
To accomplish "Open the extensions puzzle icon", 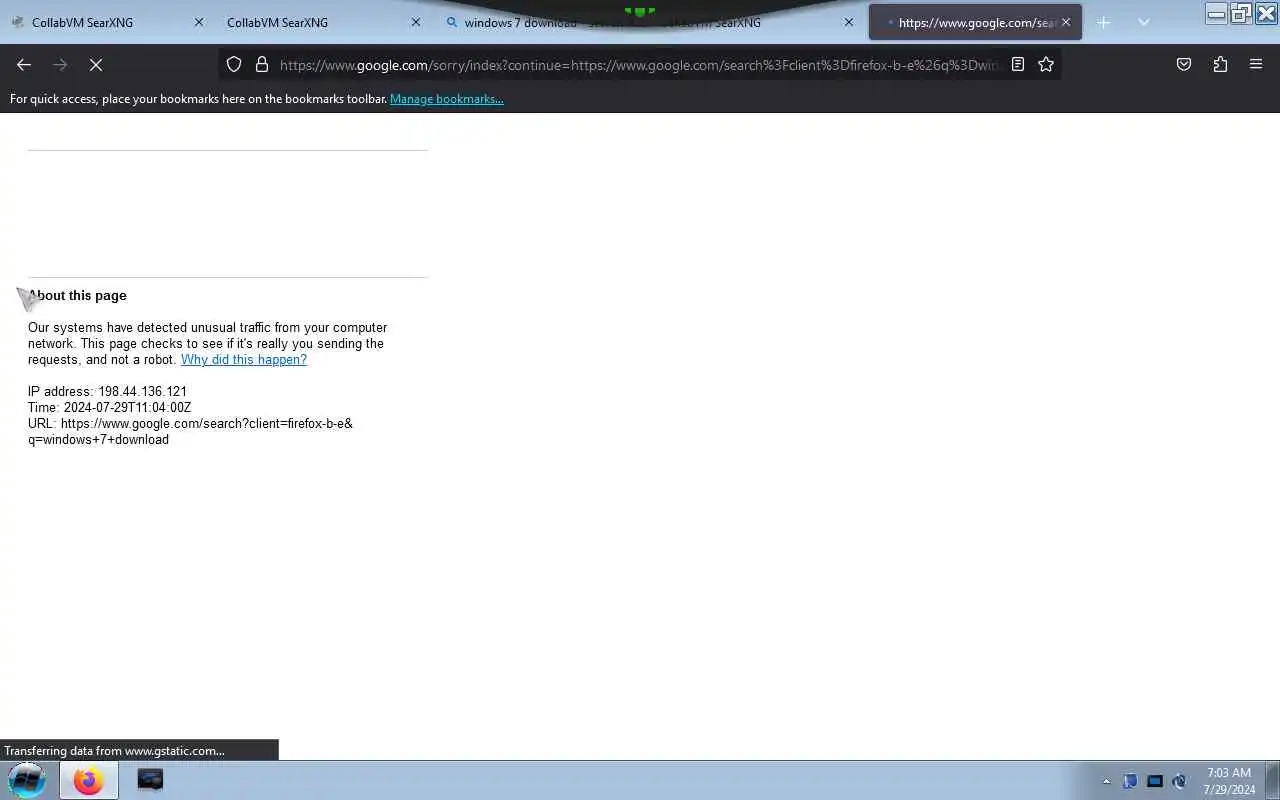I will coord(1220,64).
